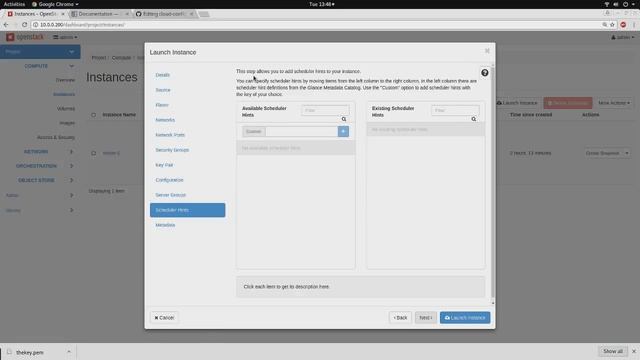Expand the thekey.pem download options arrow
640x360 pixels.
69,352
